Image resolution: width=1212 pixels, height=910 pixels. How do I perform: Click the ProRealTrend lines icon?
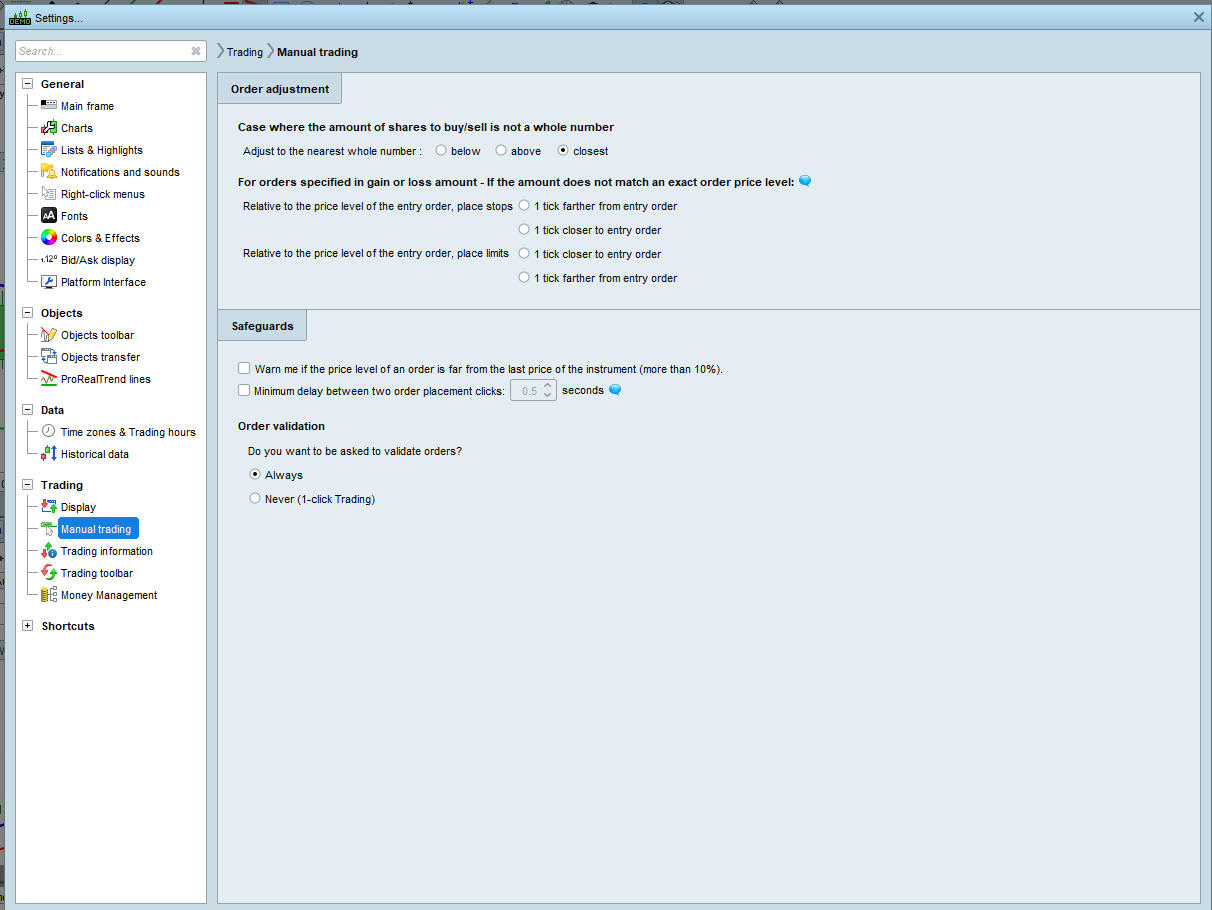coord(49,379)
